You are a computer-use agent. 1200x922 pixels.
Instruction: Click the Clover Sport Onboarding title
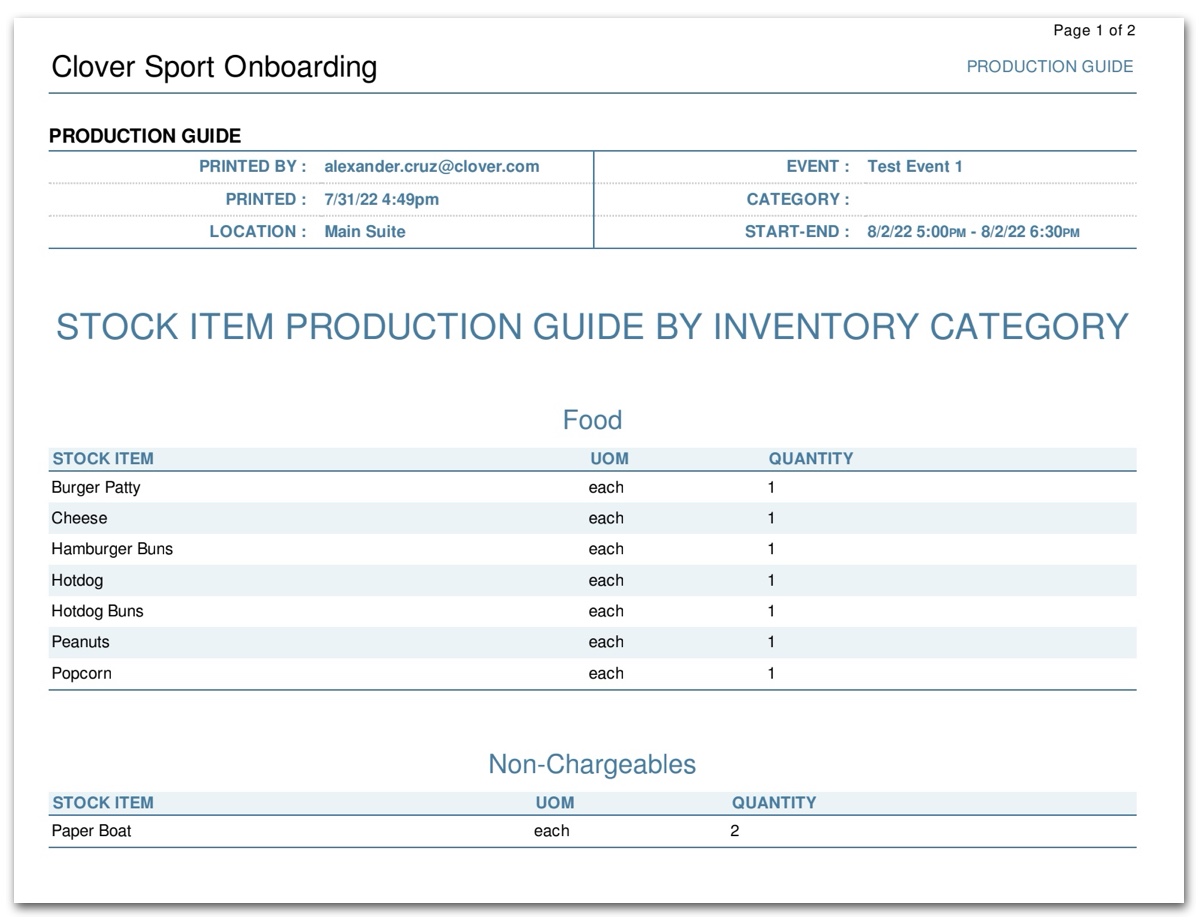[214, 67]
